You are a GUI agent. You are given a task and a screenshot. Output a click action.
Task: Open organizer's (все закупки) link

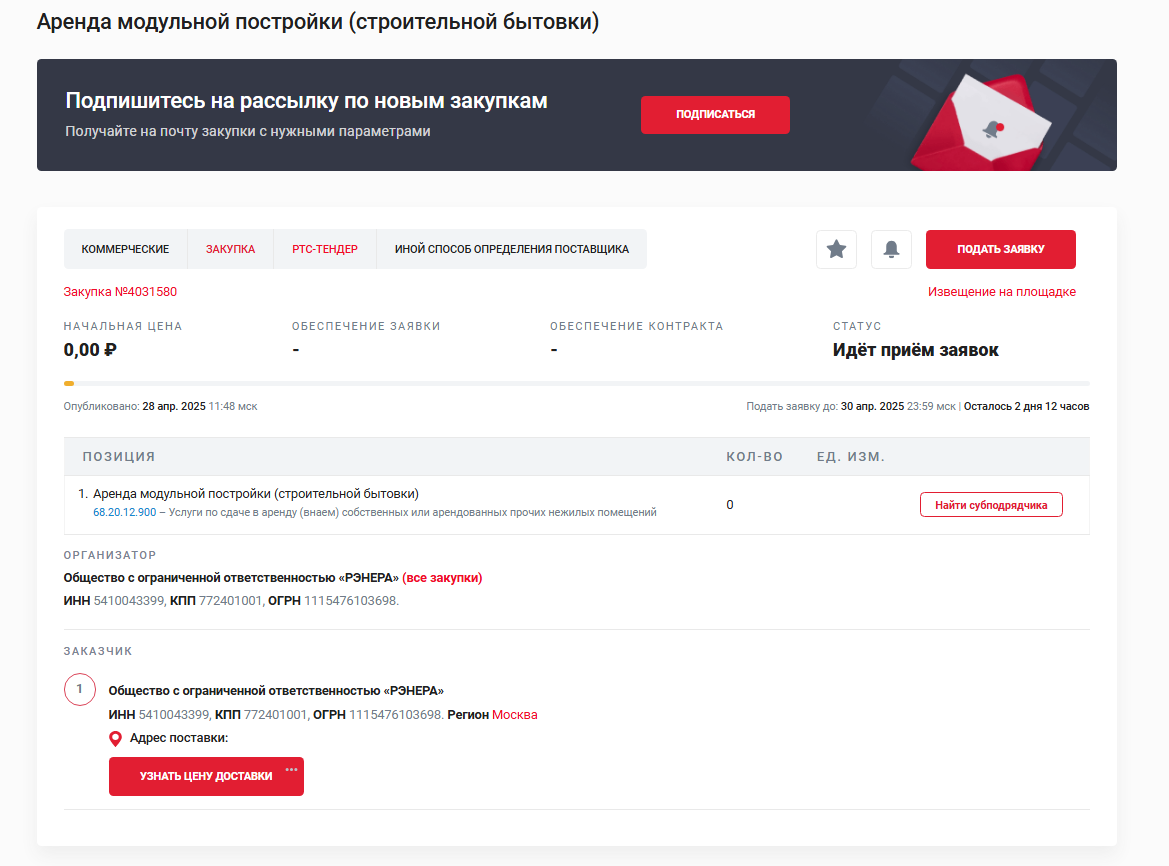coord(442,578)
